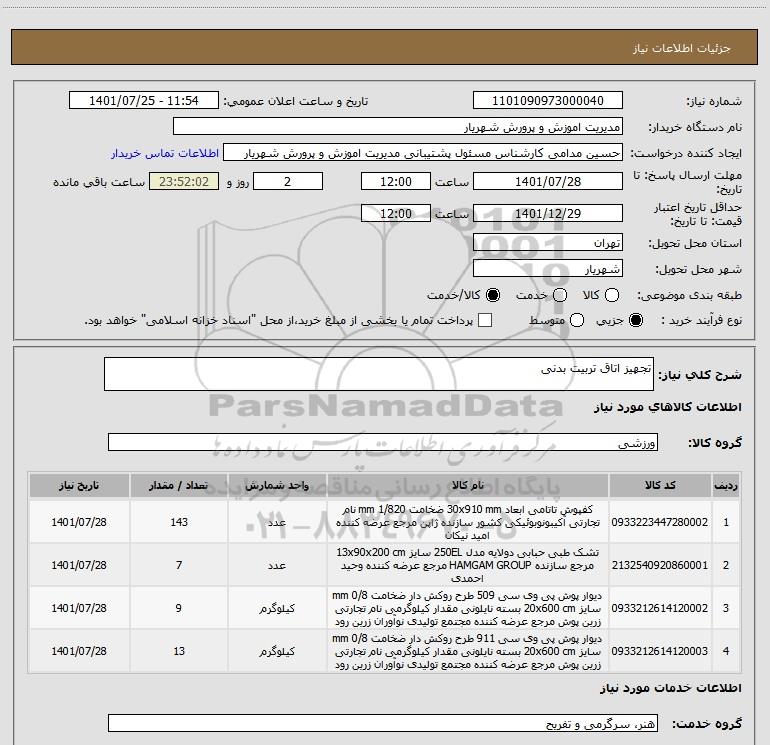This screenshot has width=770, height=745.
Task: Click quantity cell 13 in row 4
Action: point(179,651)
